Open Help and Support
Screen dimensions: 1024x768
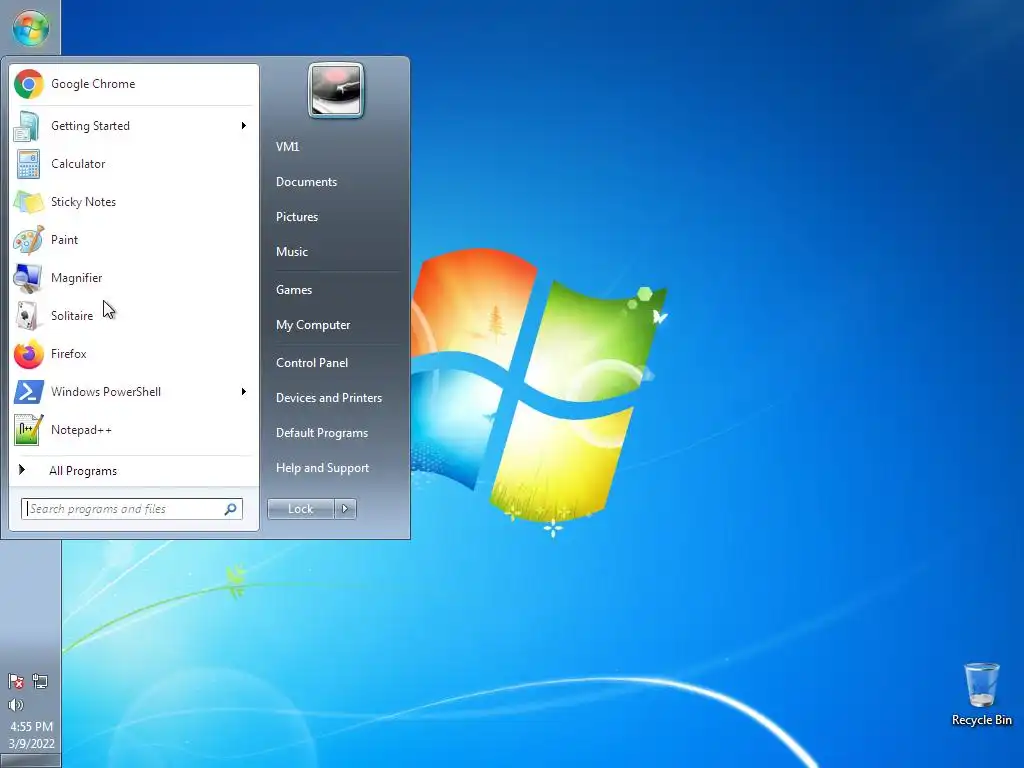click(322, 468)
